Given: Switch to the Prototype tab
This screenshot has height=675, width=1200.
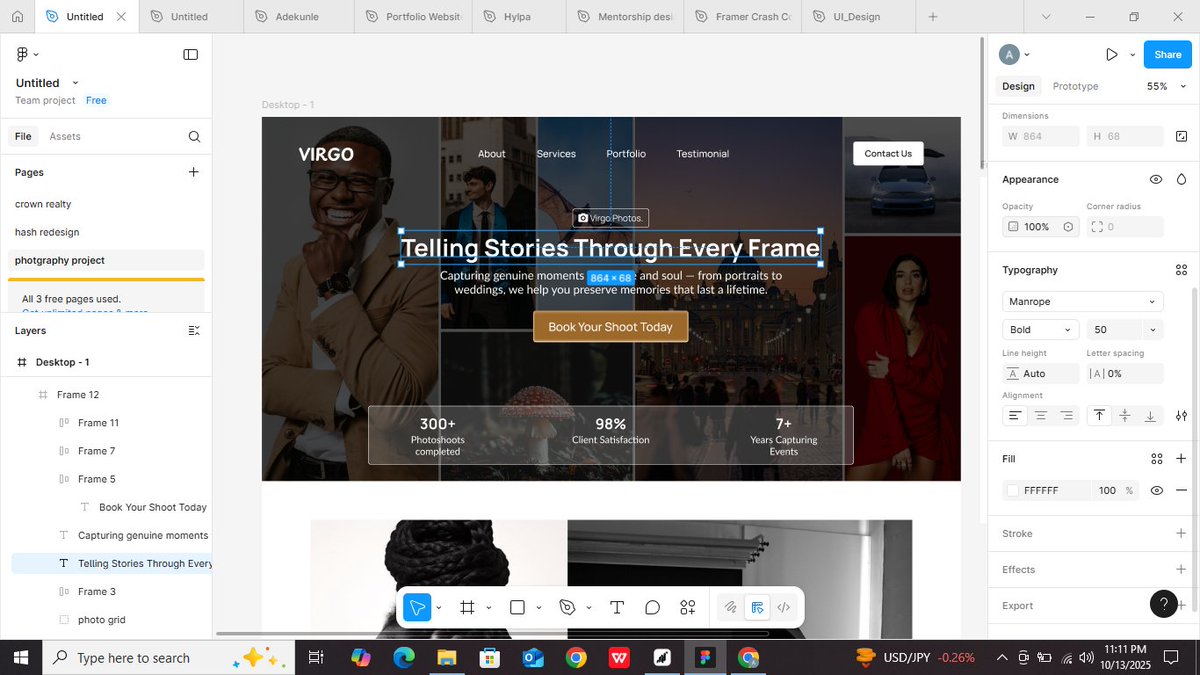Looking at the screenshot, I should coord(1075,86).
